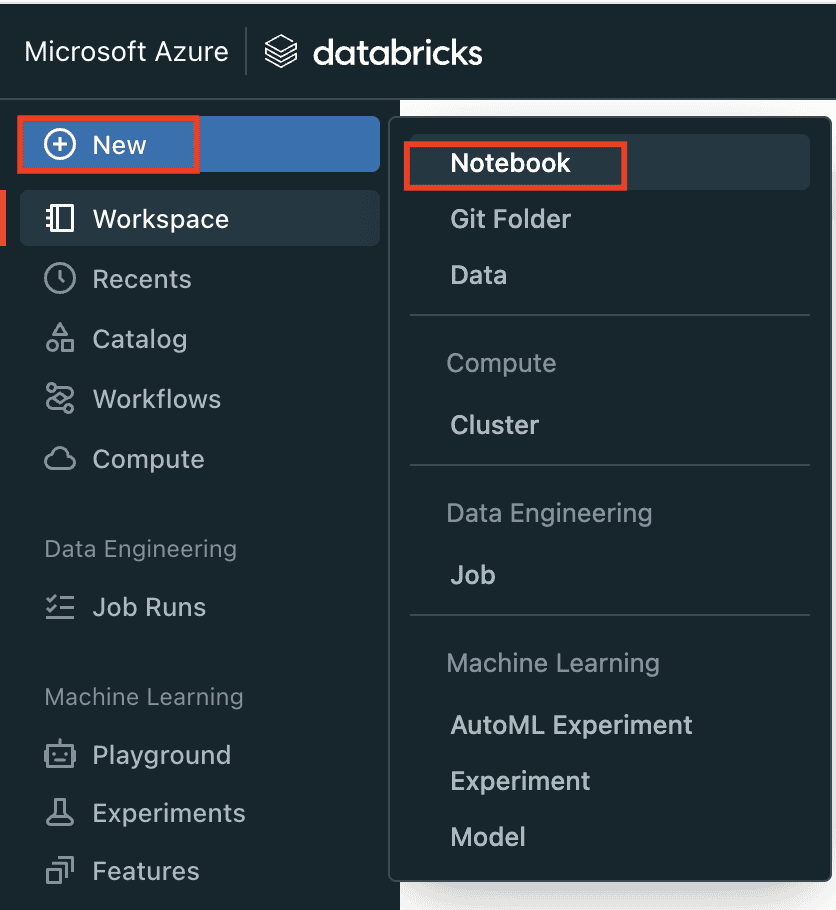Choose Model in the New menu
The height and width of the screenshot is (910, 836).
(487, 837)
